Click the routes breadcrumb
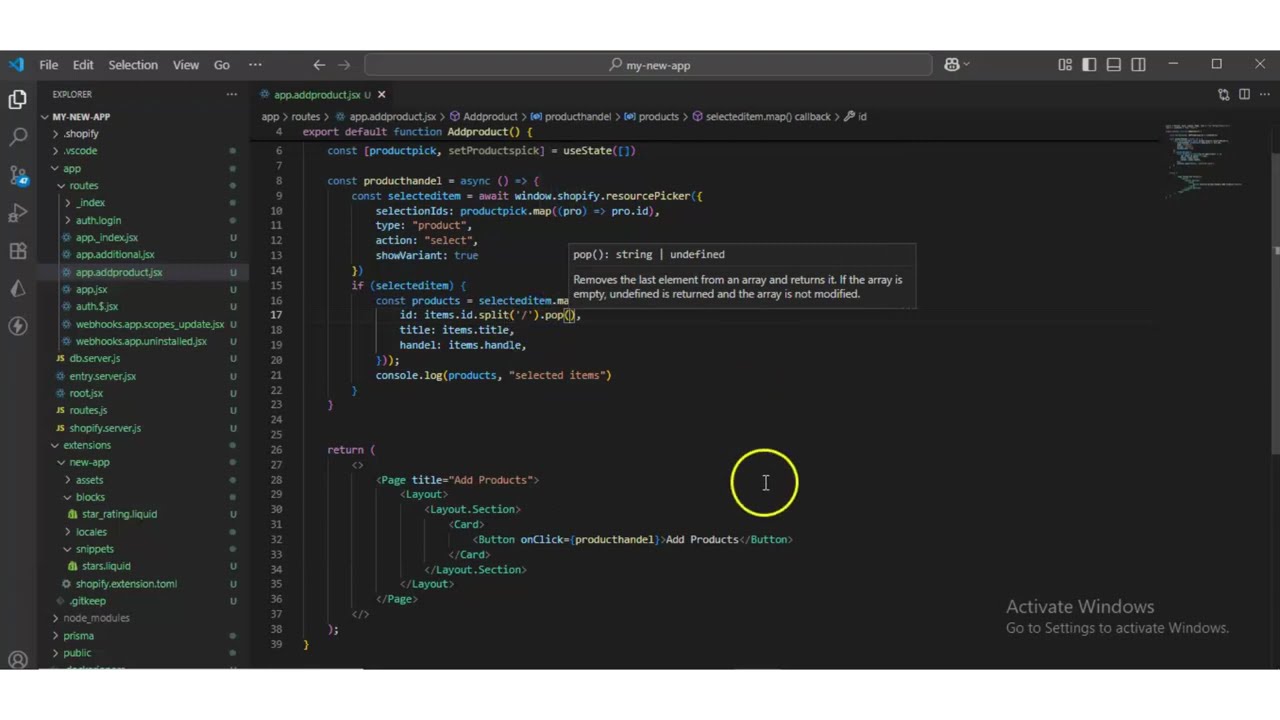 pos(305,116)
